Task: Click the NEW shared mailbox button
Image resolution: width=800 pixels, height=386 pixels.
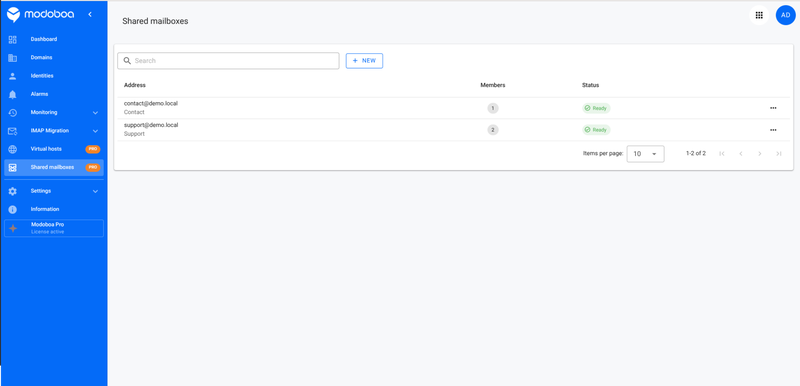Action: pos(364,61)
